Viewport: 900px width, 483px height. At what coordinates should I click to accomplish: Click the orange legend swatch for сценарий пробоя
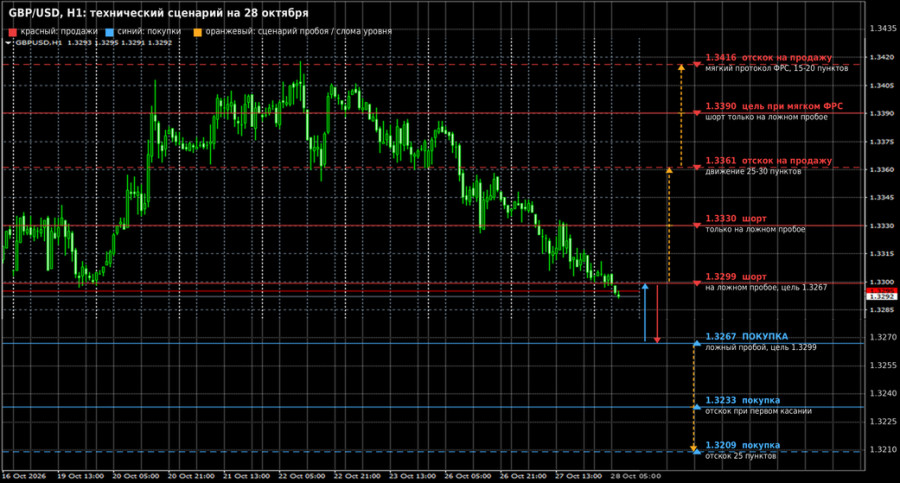click(197, 32)
